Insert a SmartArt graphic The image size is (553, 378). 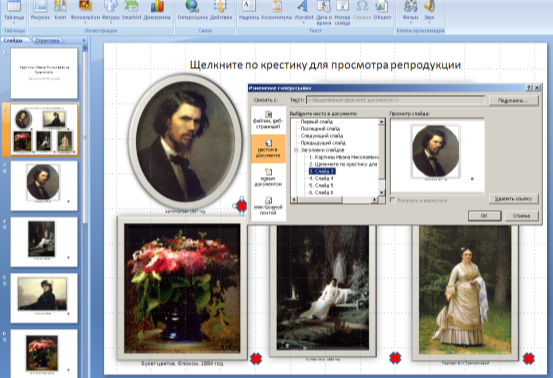coord(132,11)
